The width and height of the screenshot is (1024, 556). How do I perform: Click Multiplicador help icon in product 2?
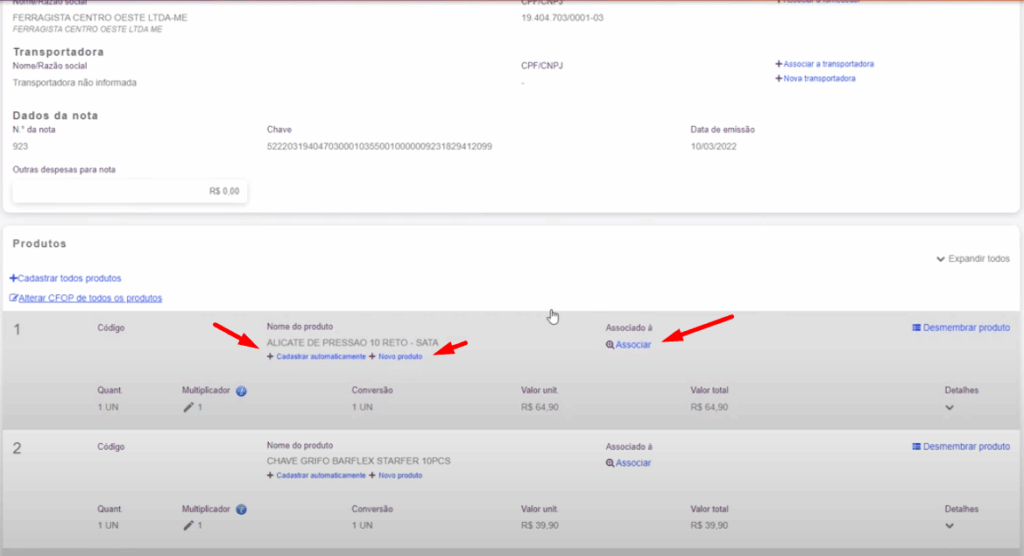[241, 509]
